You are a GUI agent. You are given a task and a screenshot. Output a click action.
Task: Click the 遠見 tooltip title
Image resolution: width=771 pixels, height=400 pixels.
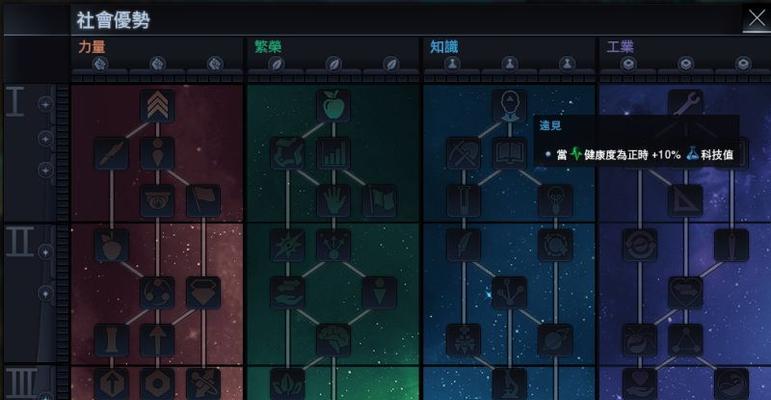pos(550,125)
